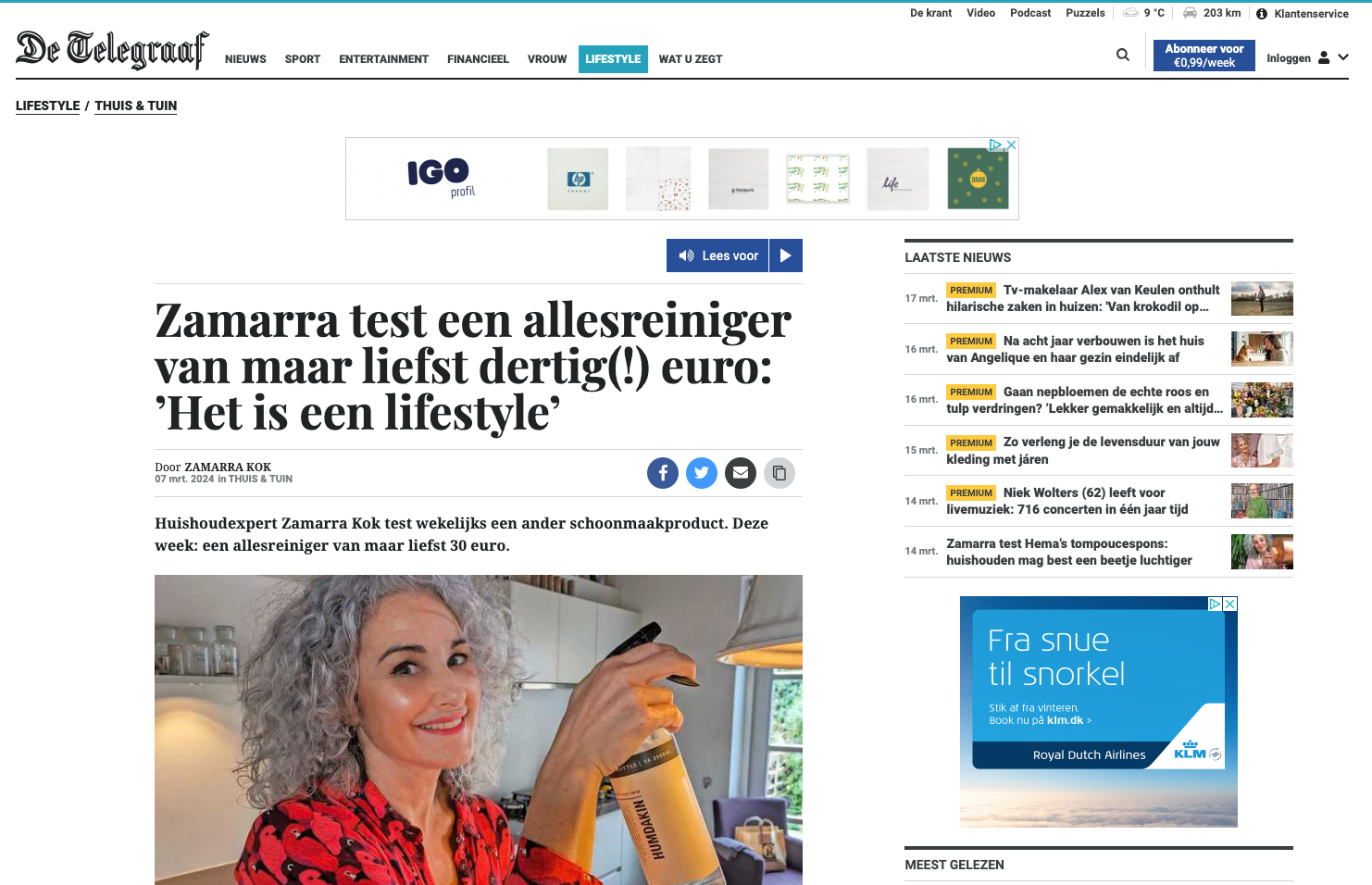Open the Lifestyle menu tab
Image resolution: width=1372 pixels, height=885 pixels.
click(x=613, y=59)
